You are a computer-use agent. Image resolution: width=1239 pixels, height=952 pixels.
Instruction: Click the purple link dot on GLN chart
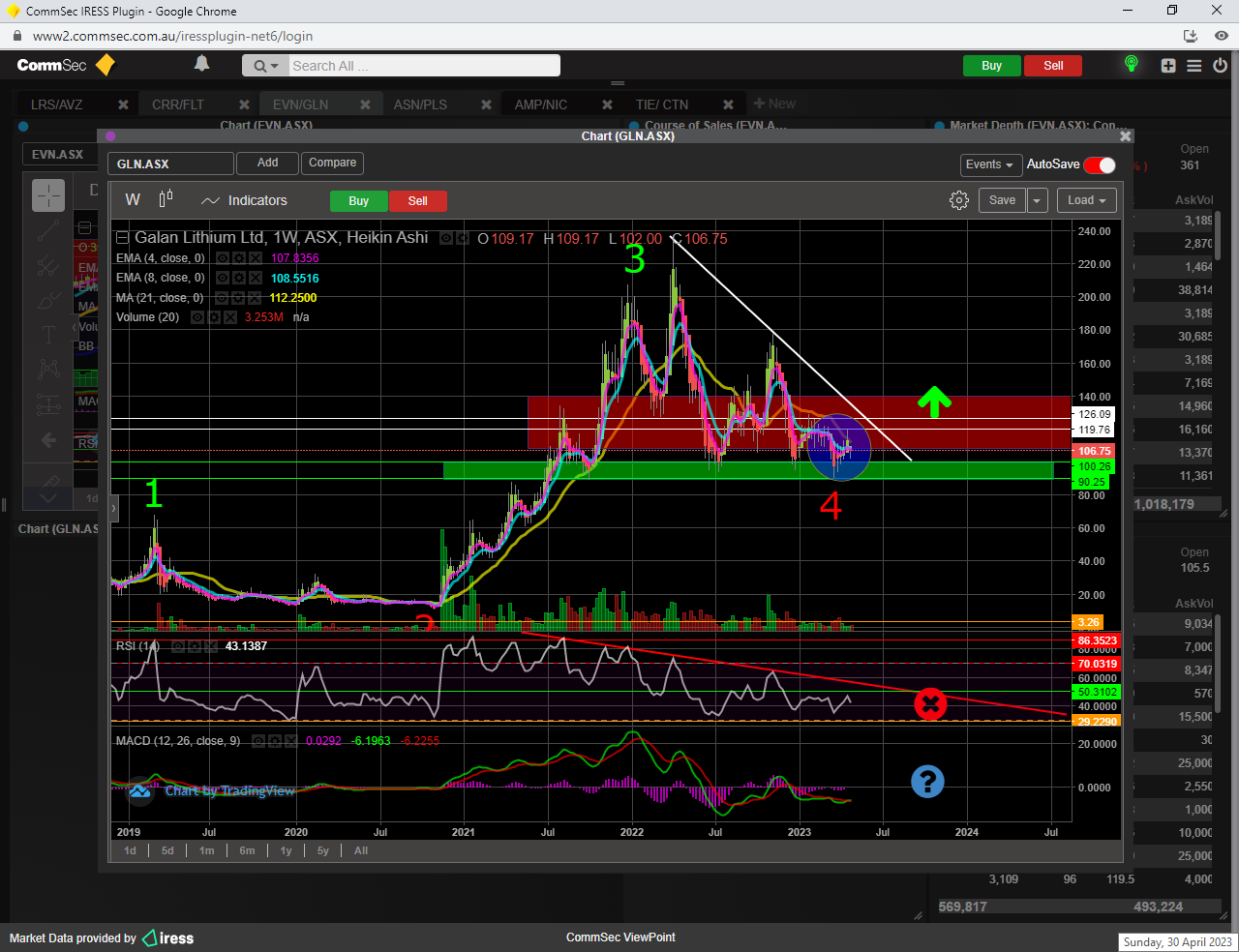(110, 136)
